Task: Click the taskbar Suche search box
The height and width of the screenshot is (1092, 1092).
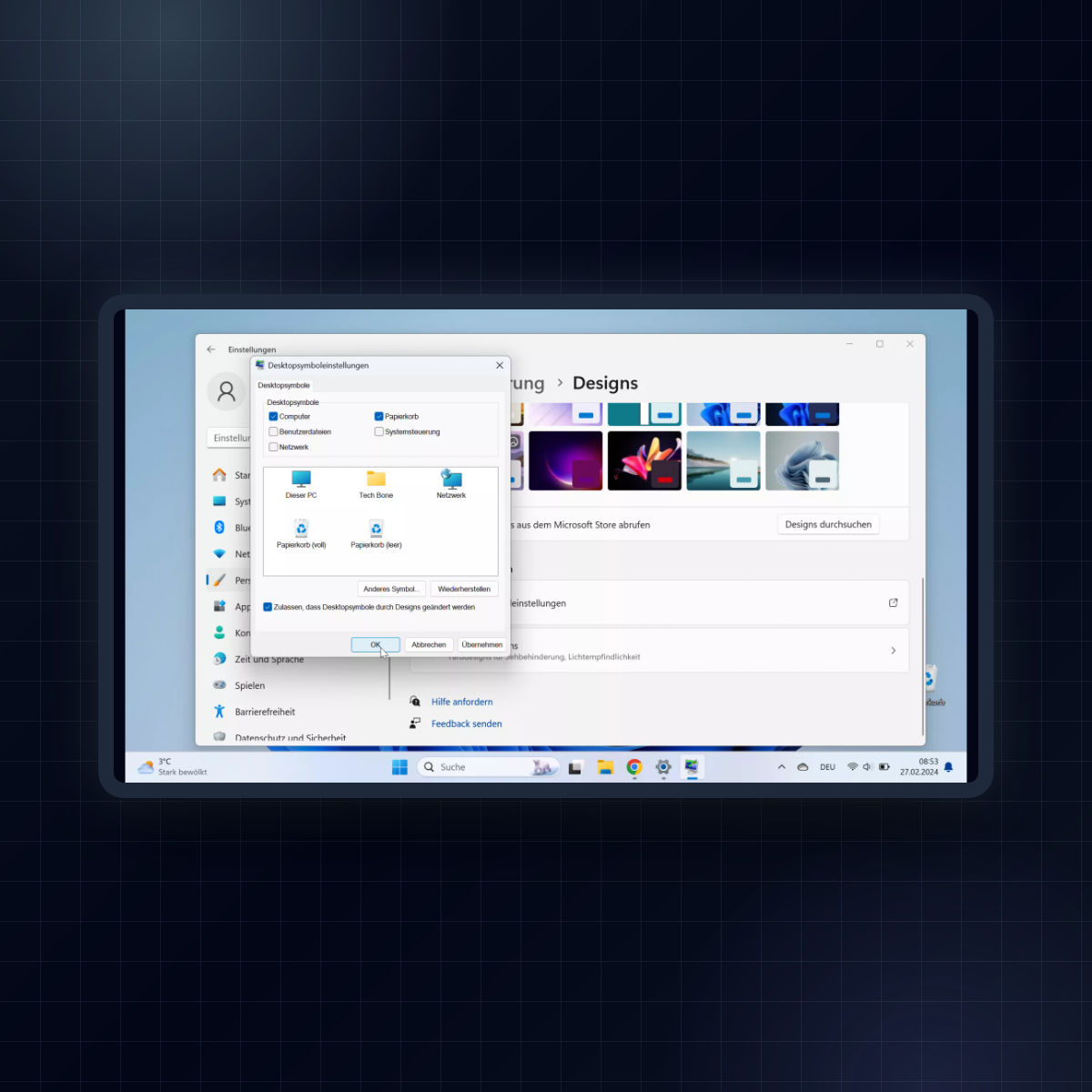Action: coord(488,767)
